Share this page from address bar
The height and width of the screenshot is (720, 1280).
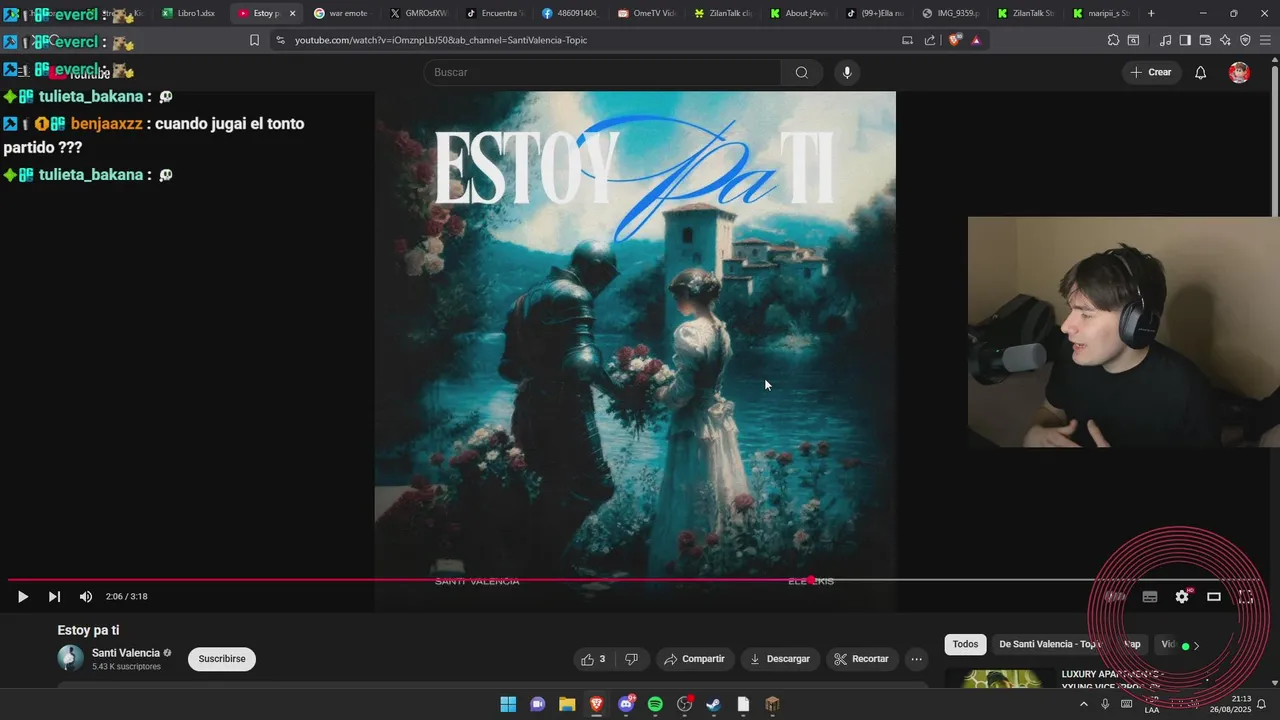coord(930,40)
